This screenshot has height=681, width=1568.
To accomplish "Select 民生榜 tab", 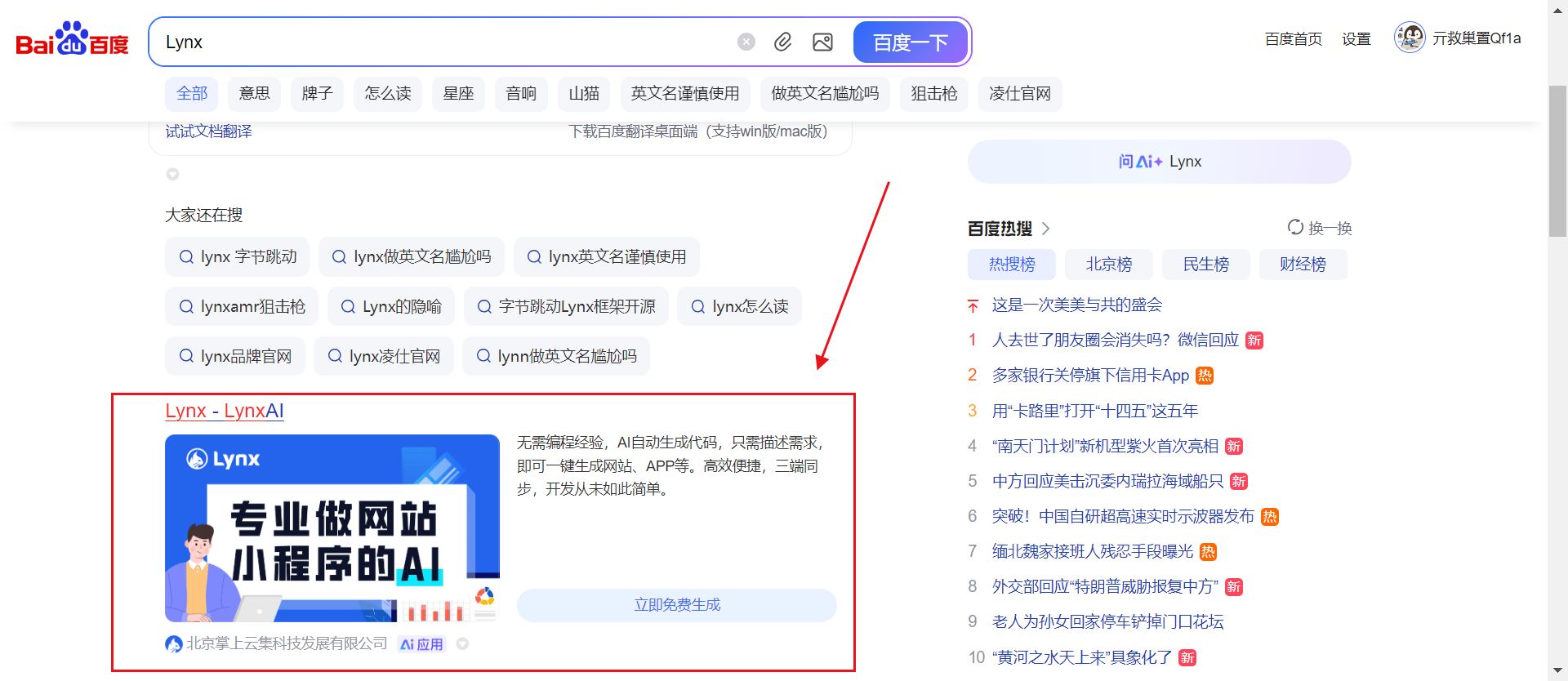I will point(1206,265).
